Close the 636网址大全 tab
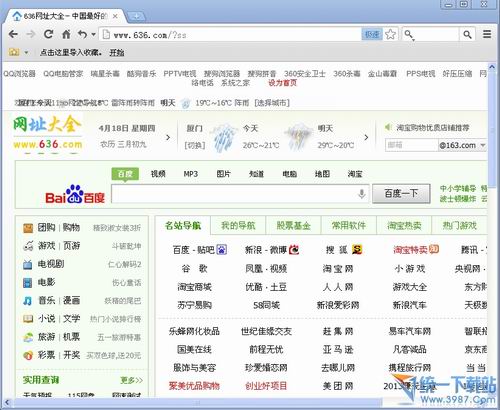 (x=115, y=16)
